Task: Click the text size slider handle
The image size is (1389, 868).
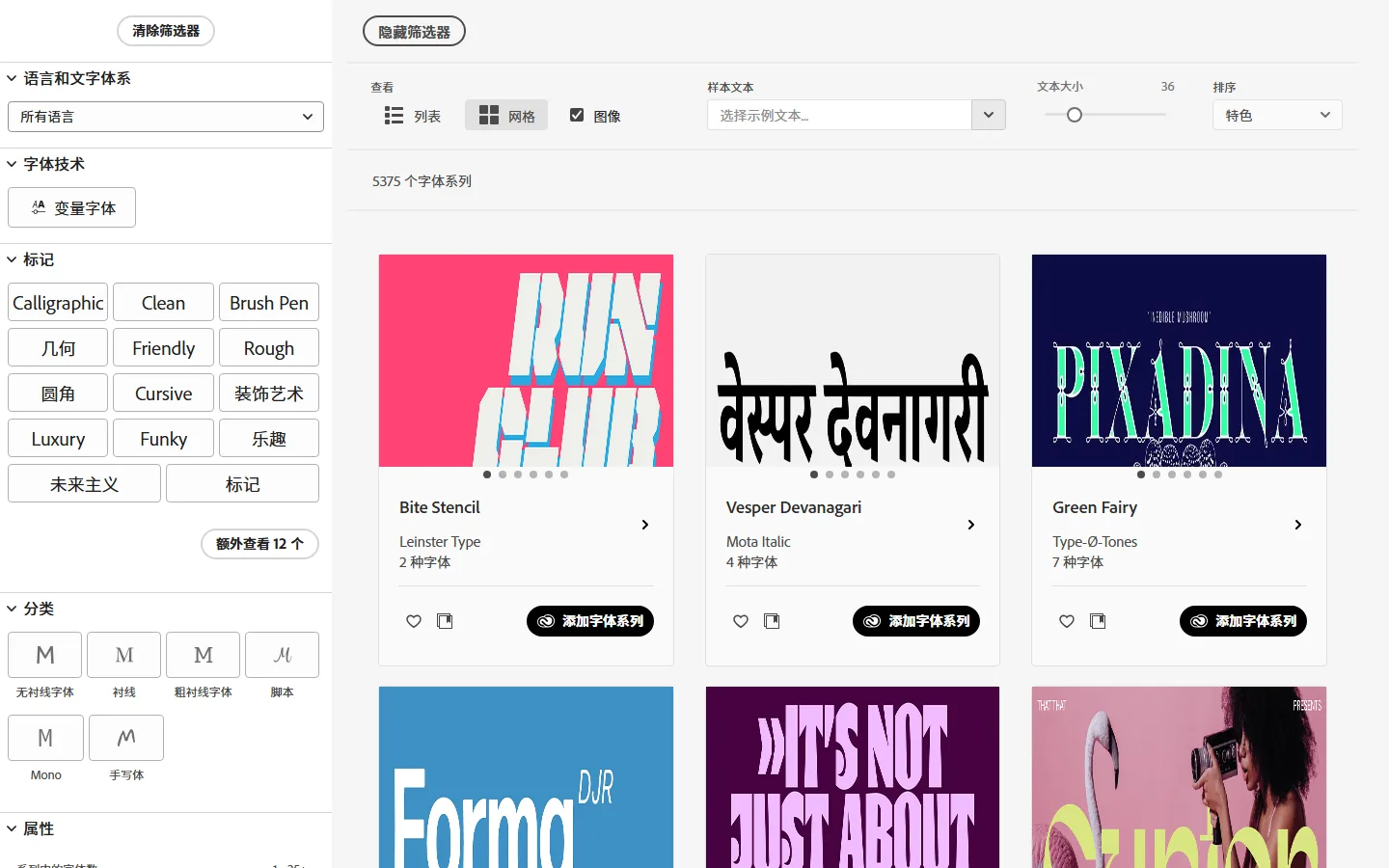Action: [x=1075, y=115]
